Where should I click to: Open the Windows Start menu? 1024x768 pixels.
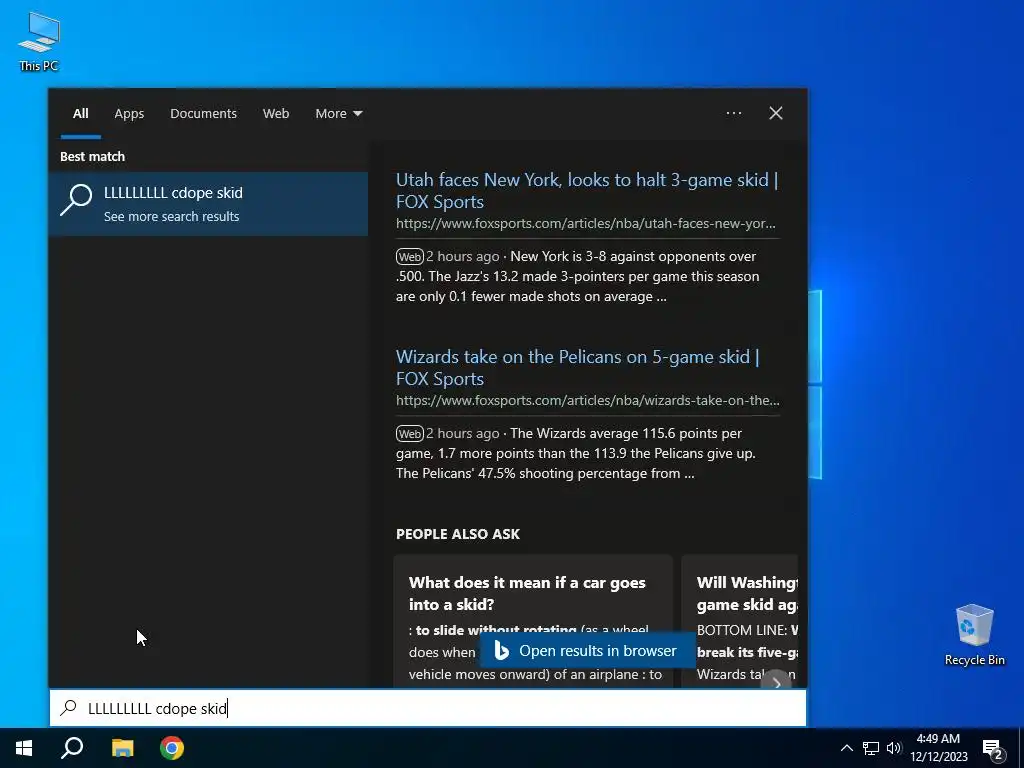(24, 748)
